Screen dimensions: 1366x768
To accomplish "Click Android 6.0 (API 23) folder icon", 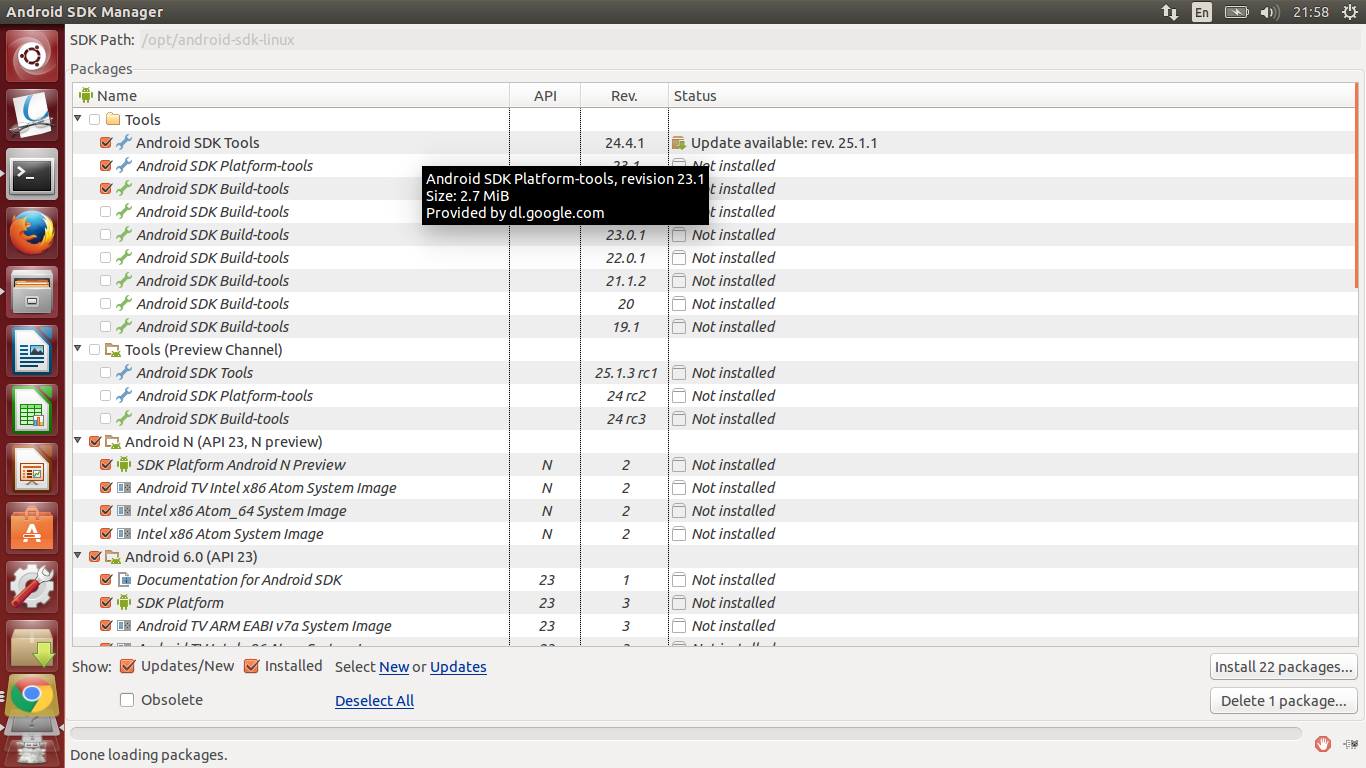I will coord(113,556).
